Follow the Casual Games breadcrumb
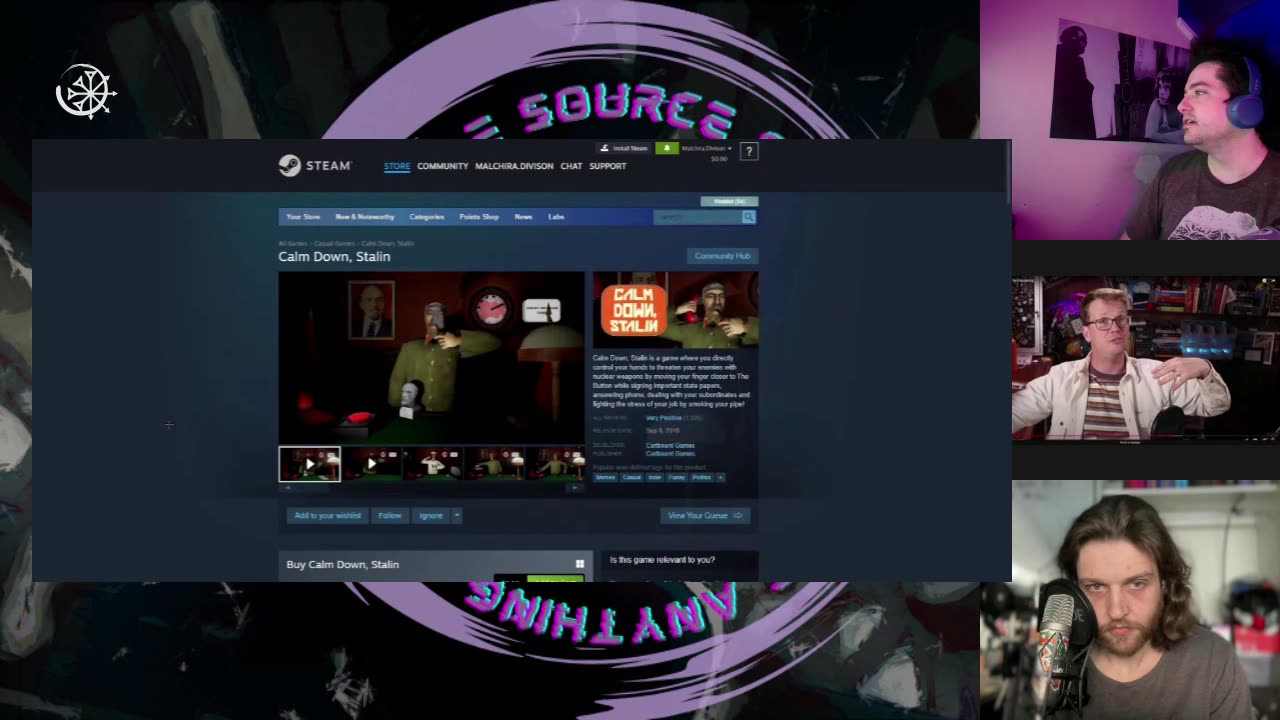Image resolution: width=1280 pixels, height=720 pixels. coord(334,243)
